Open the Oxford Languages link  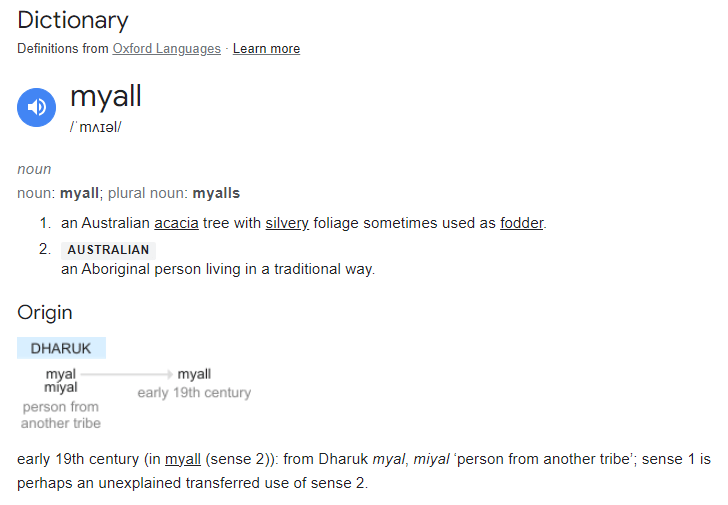tap(166, 49)
